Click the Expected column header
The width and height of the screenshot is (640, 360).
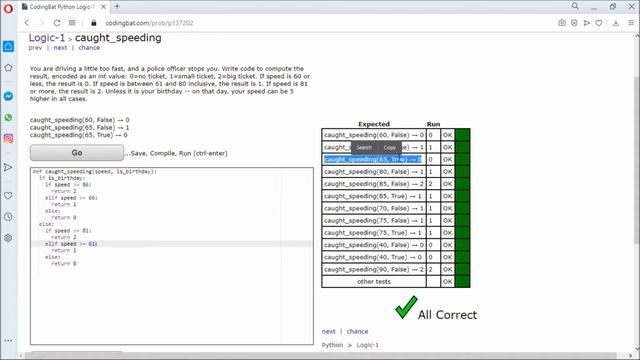374,124
